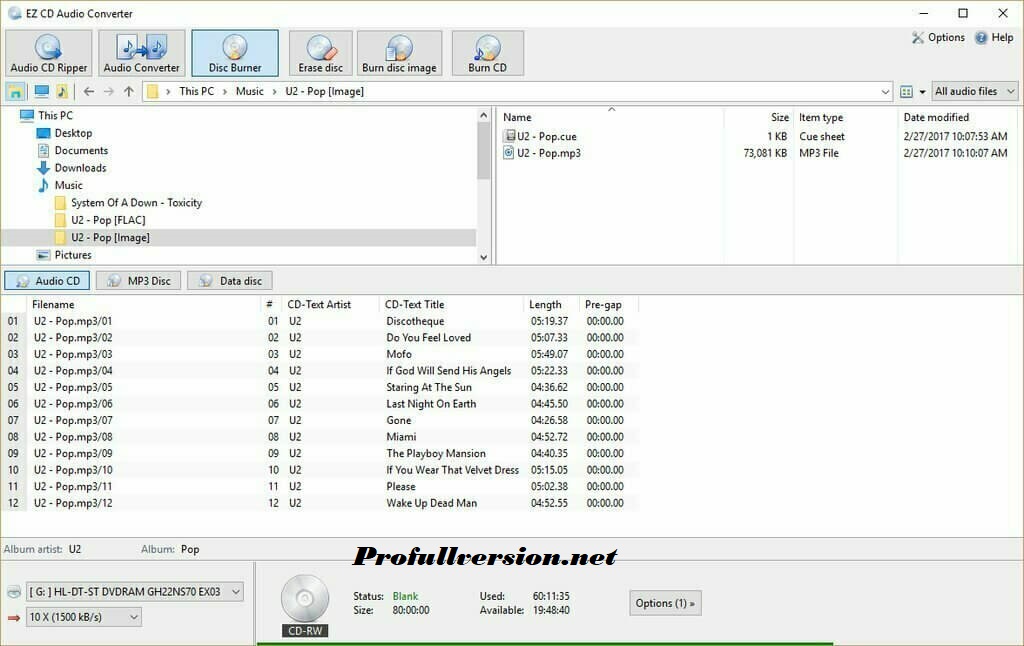Open the Erase disc tool
The width and height of the screenshot is (1024, 646).
319,52
